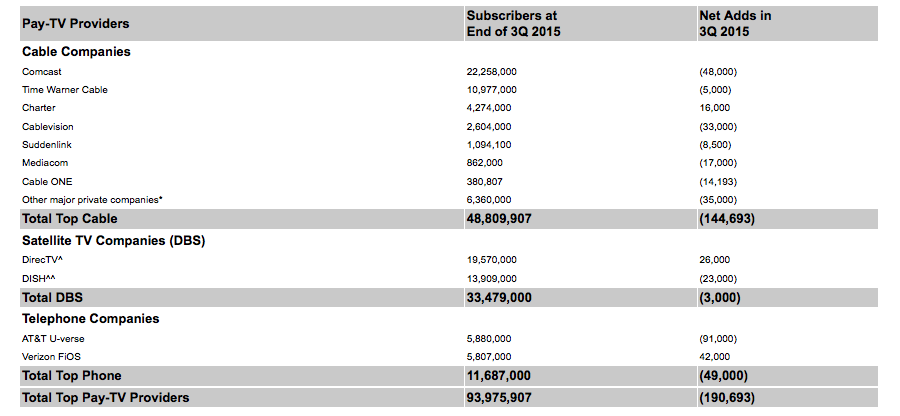Select the Time Warner Cable row label
900x416 pixels.
64,90
